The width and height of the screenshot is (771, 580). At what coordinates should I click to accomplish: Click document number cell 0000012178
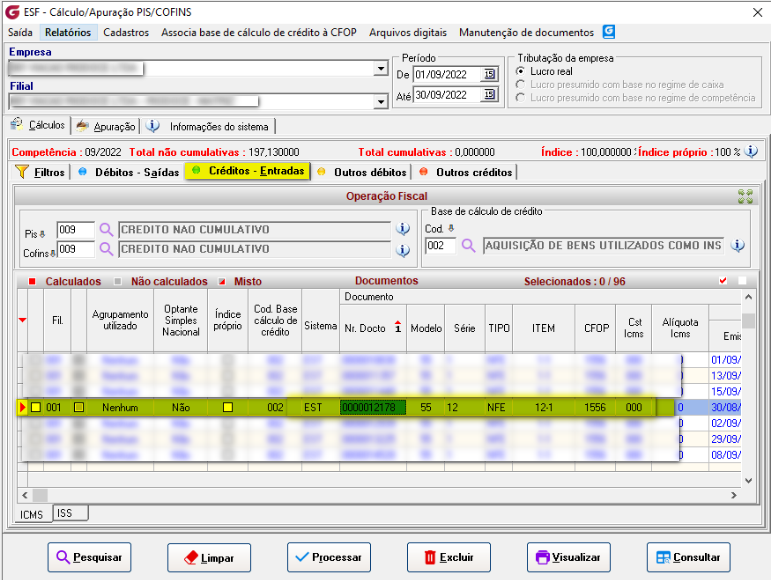373,407
